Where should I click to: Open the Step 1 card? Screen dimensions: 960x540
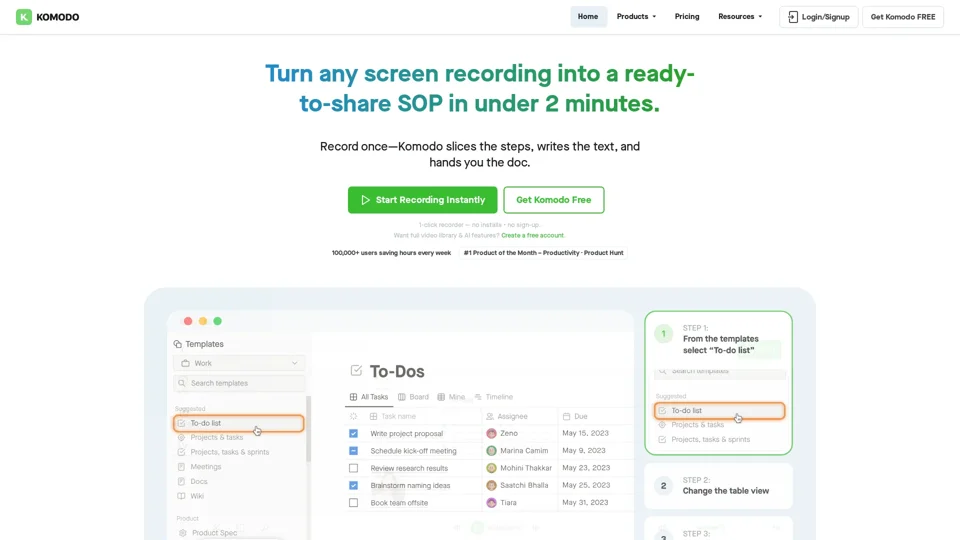718,383
